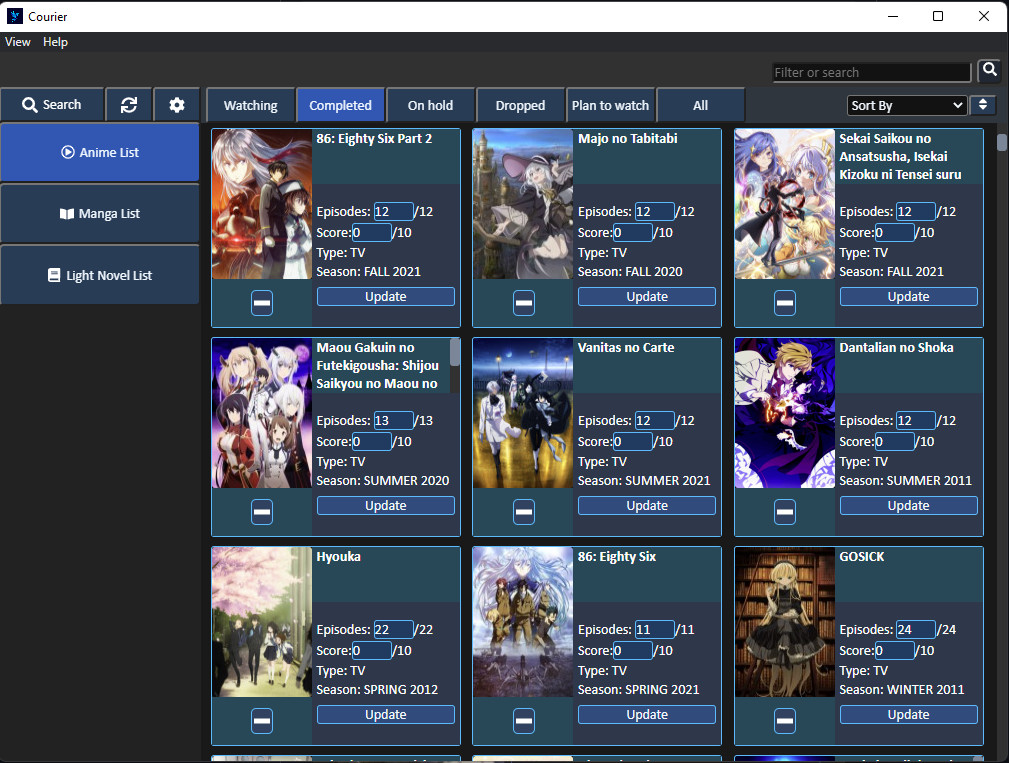The width and height of the screenshot is (1009, 763).
Task: Click the Majo no Tabitabi cover image
Action: click(x=523, y=204)
